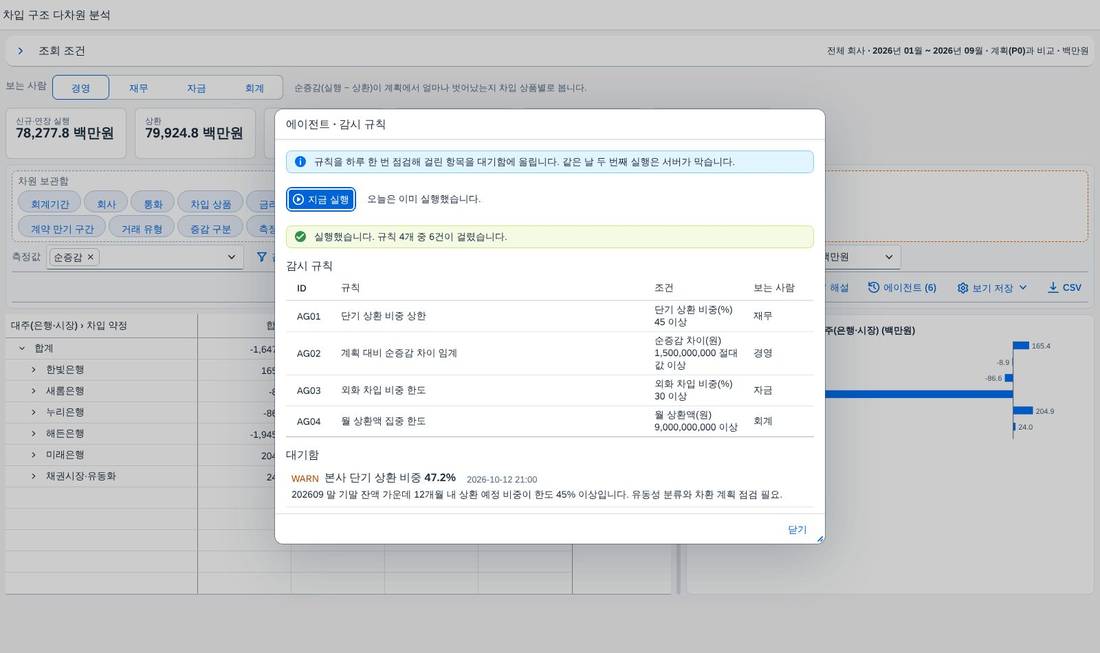Select the 증감 구분 dimension chip

click(x=210, y=229)
